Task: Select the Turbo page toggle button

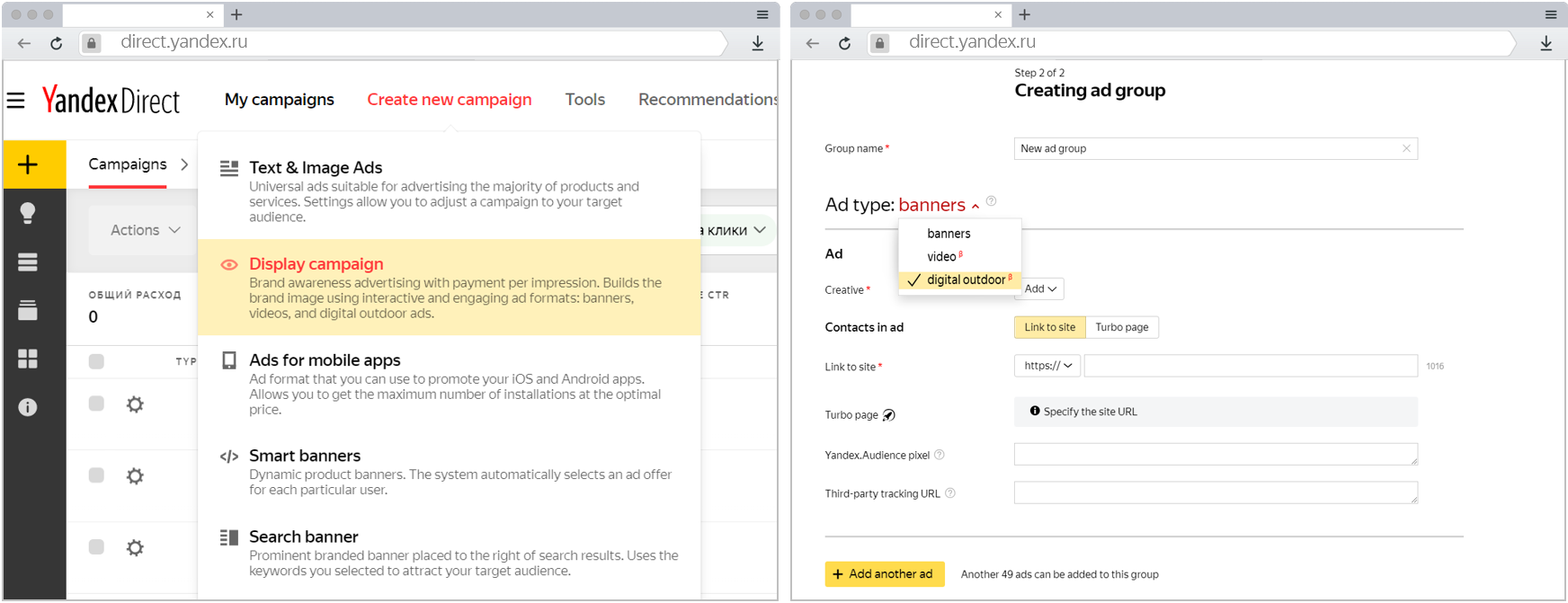Action: point(1121,327)
